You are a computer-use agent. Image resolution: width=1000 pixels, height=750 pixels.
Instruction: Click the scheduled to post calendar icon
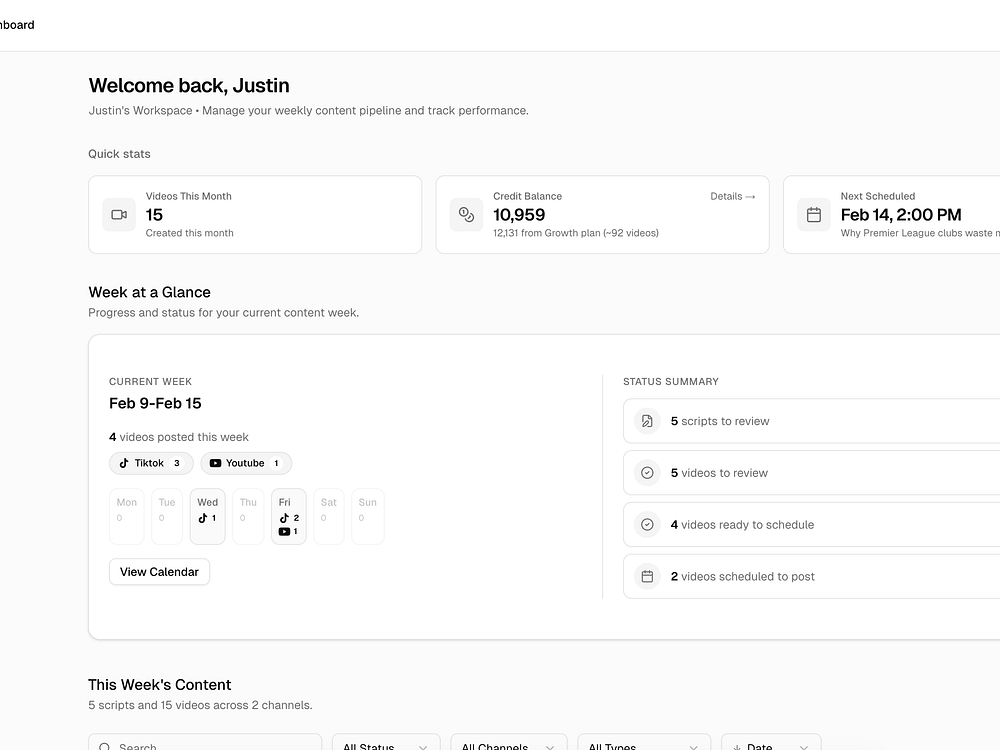point(647,577)
